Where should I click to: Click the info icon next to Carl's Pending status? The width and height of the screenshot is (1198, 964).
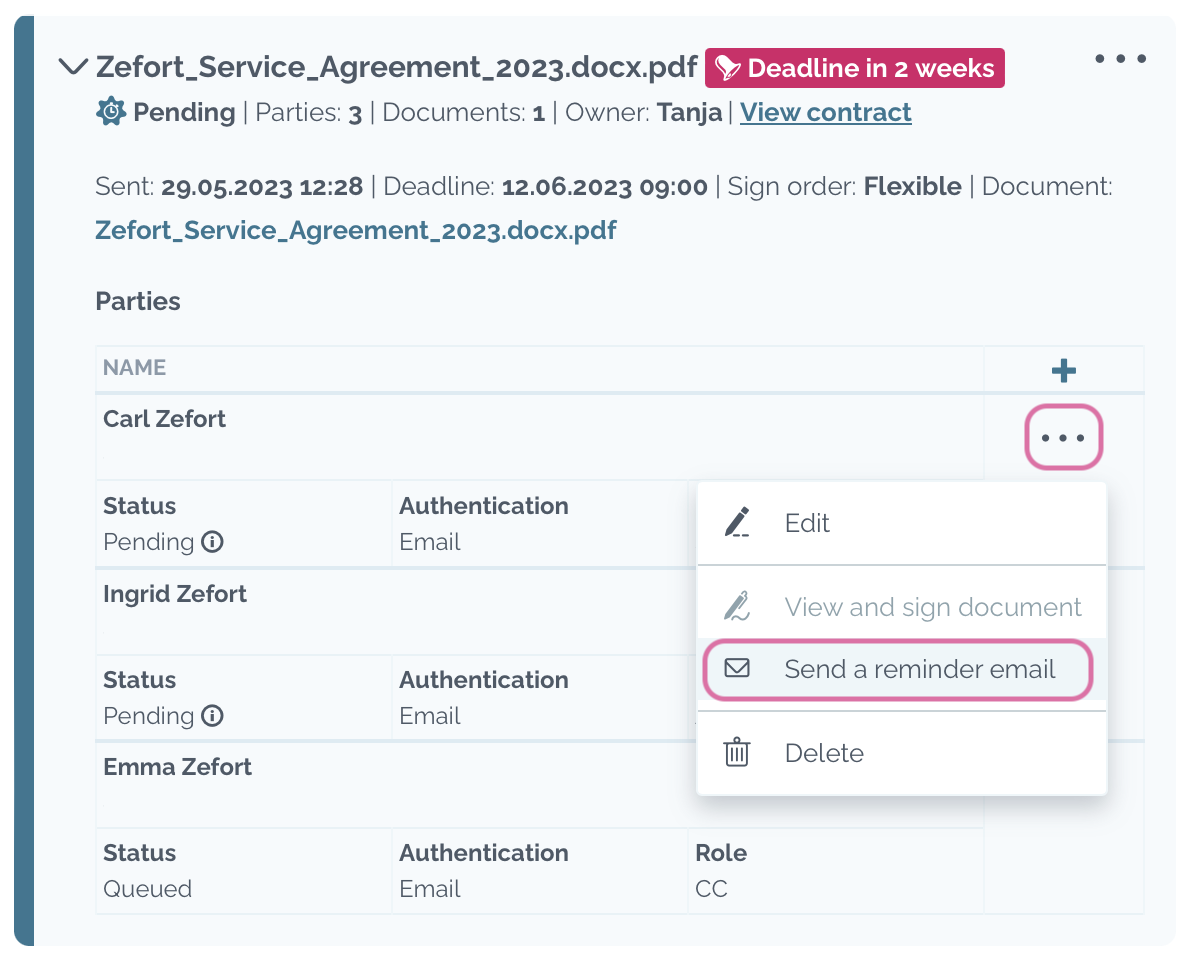coord(212,542)
